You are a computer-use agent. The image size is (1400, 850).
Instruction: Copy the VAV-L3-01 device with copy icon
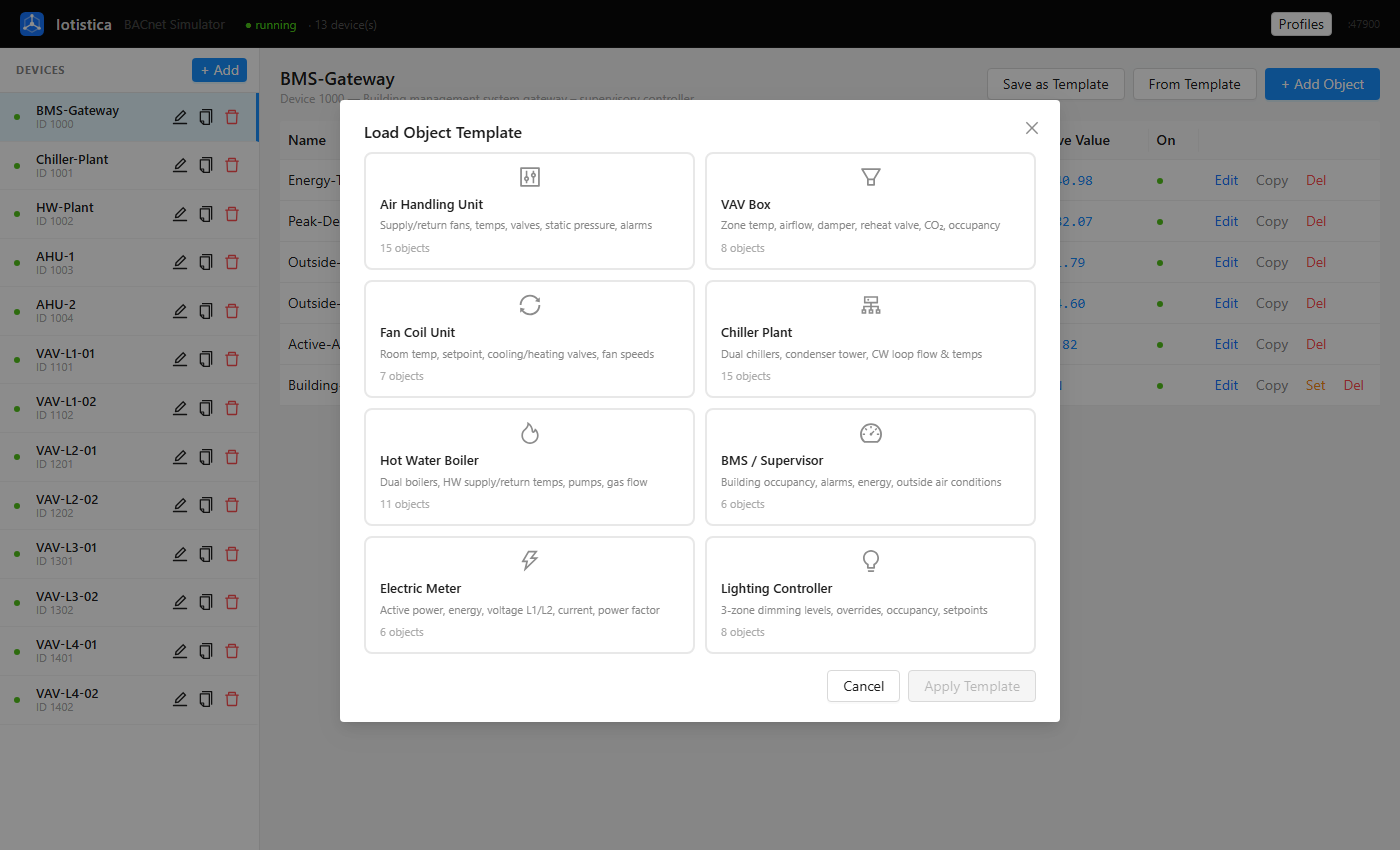[x=206, y=554]
